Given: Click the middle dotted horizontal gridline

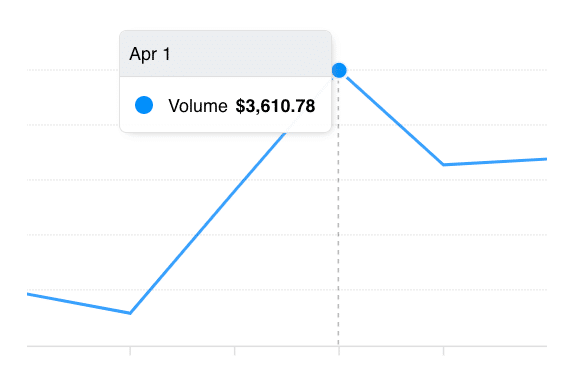Looking at the screenshot, I should [287, 179].
